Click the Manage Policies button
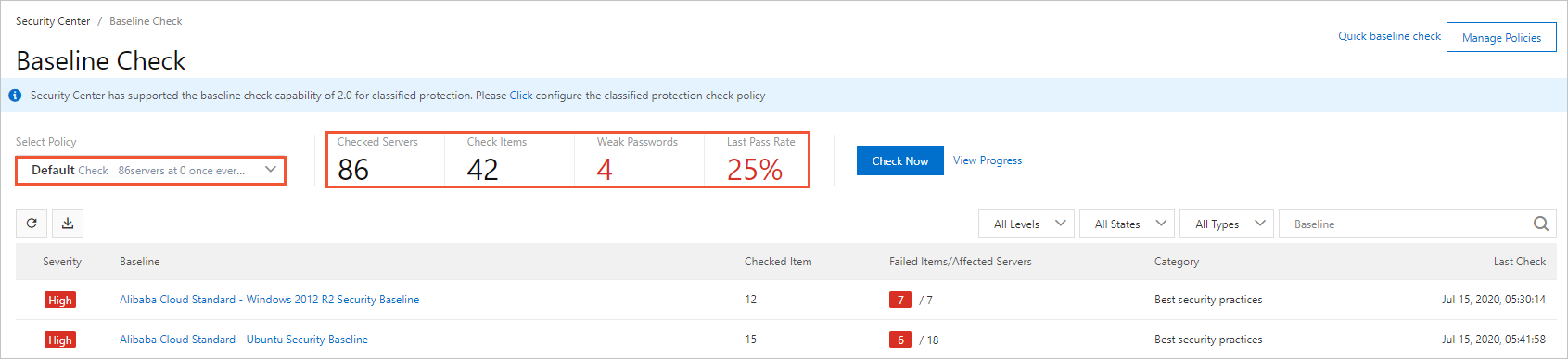The width and height of the screenshot is (1568, 359). (x=1501, y=37)
